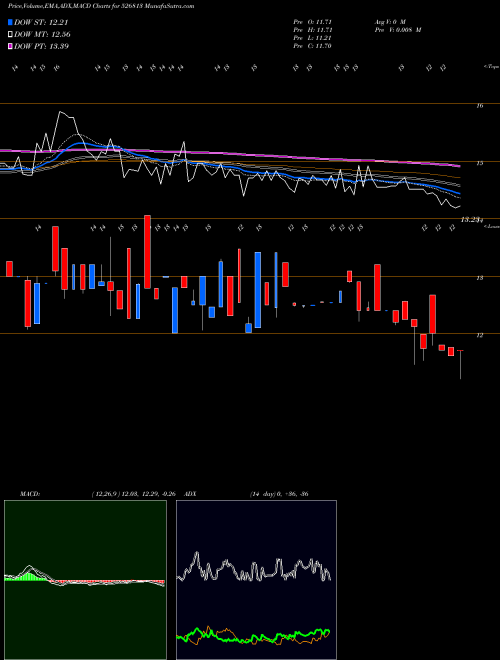Click the tallest red candlestick near 13.23
Viewport: 500px width, 660px height.
coord(147,252)
